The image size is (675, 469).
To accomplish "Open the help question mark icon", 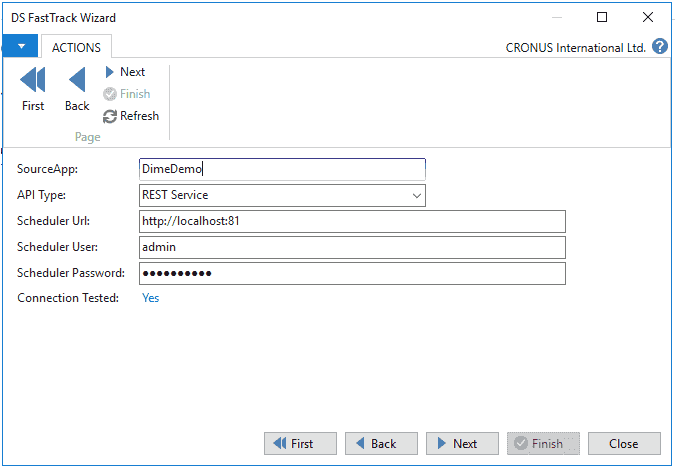I will (x=660, y=47).
